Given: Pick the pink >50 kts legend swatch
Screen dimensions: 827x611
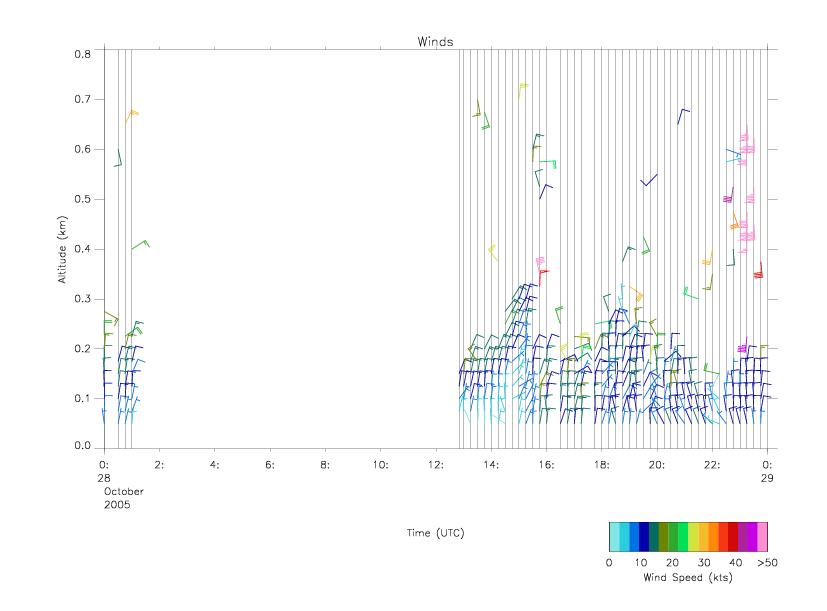Looking at the screenshot, I should tap(763, 537).
